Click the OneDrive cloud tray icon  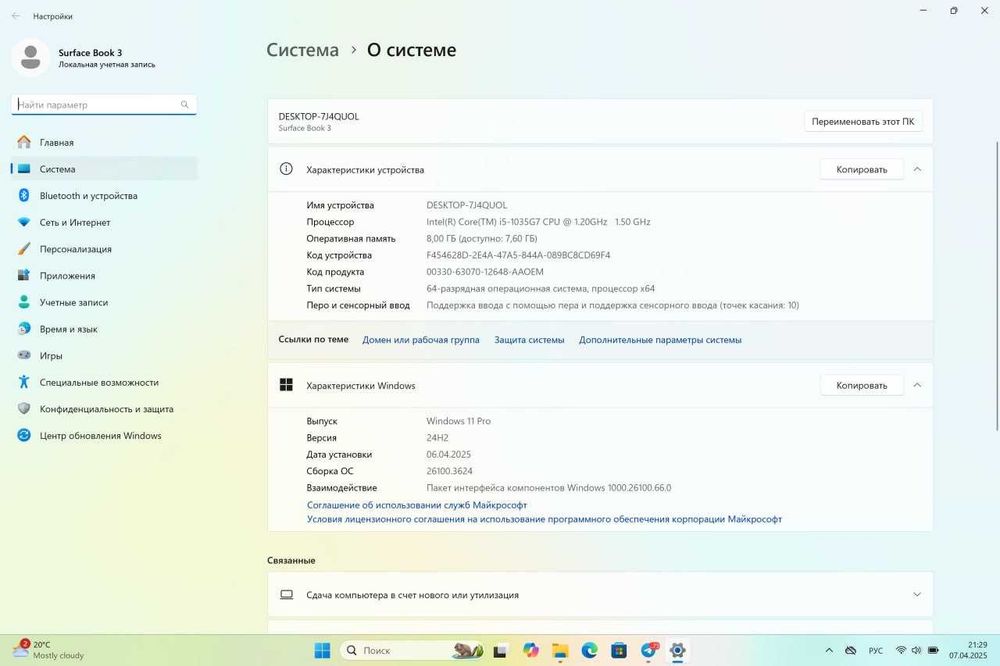[x=851, y=650]
